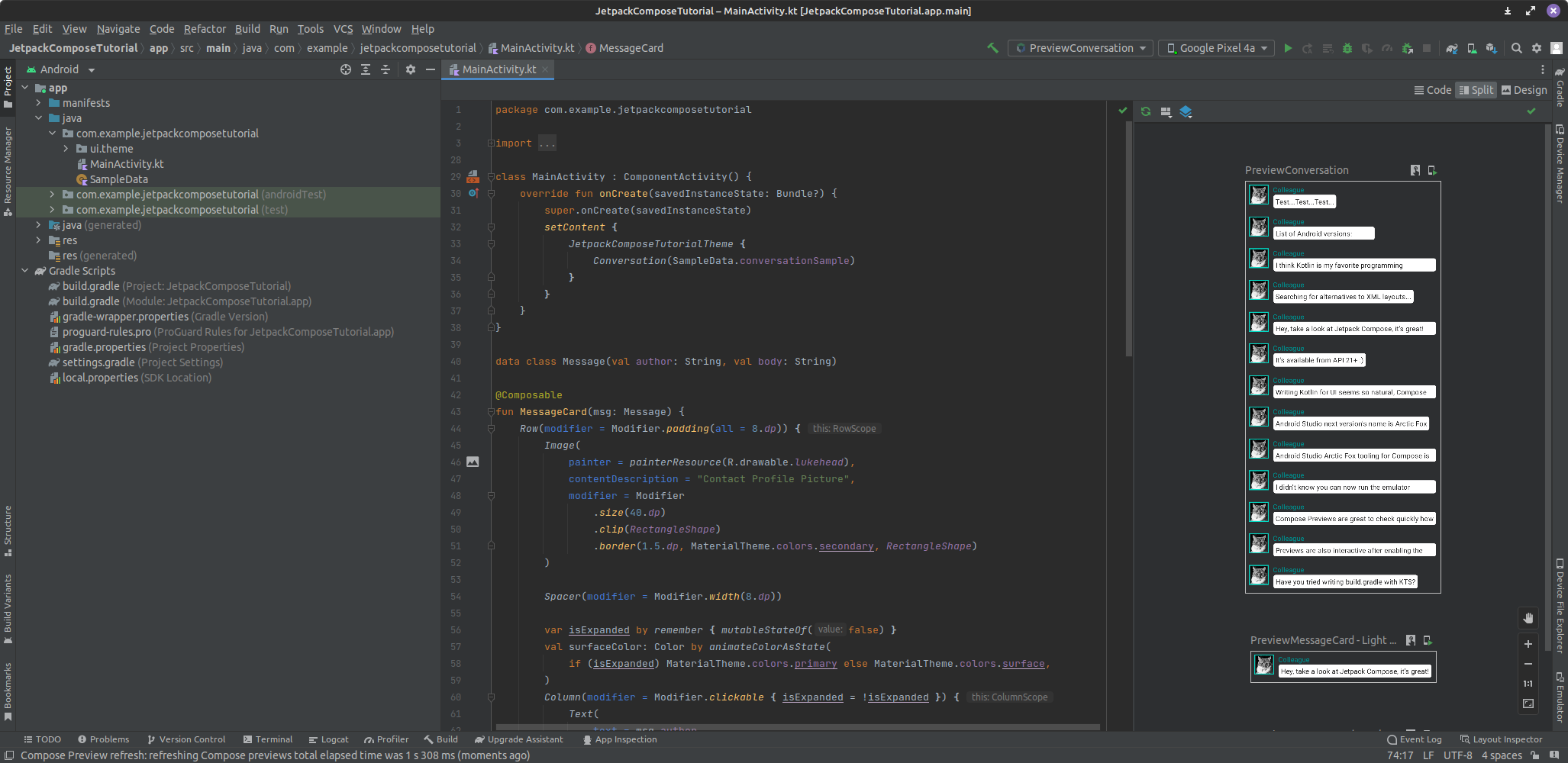1568x763 pixels.
Task: Toggle the Project tool window strip button
Action: [x=8, y=87]
